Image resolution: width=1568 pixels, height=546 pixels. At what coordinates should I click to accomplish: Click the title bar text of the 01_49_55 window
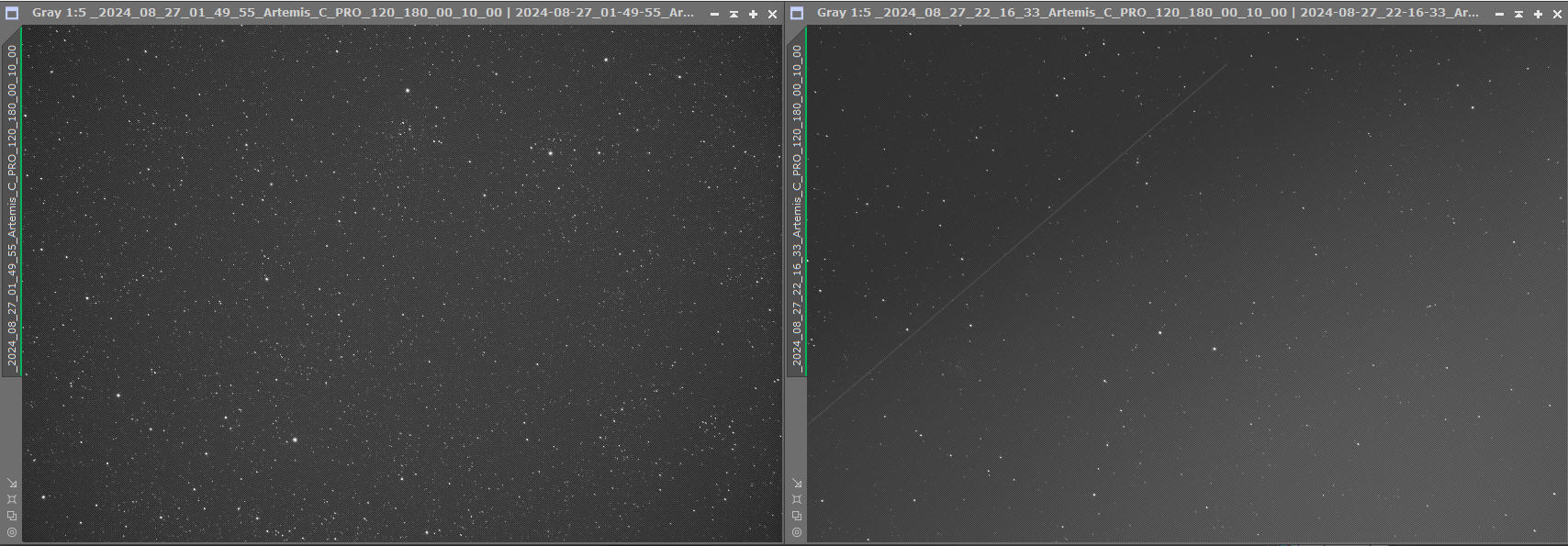364,13
